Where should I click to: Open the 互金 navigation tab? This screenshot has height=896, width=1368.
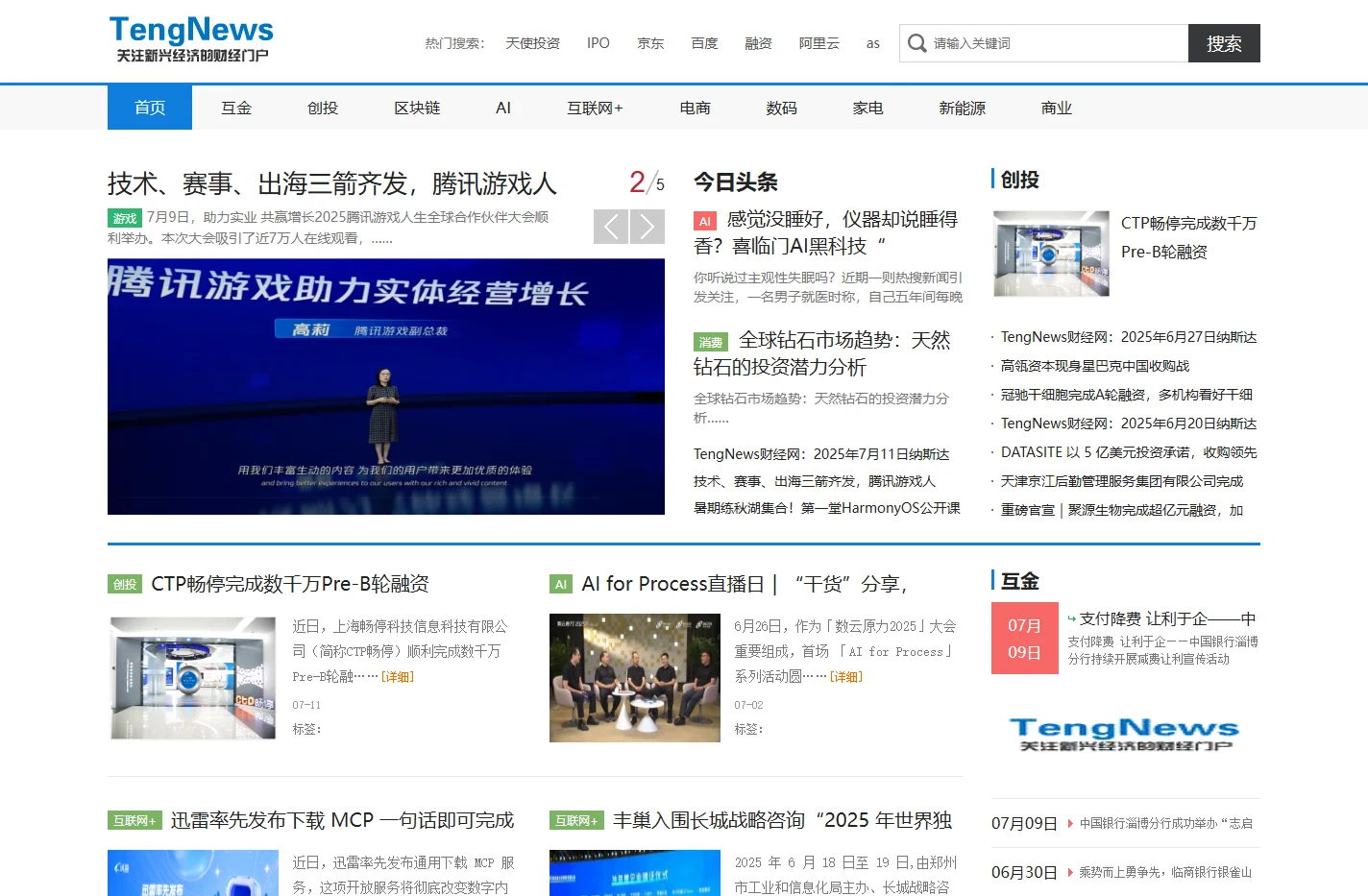point(236,108)
